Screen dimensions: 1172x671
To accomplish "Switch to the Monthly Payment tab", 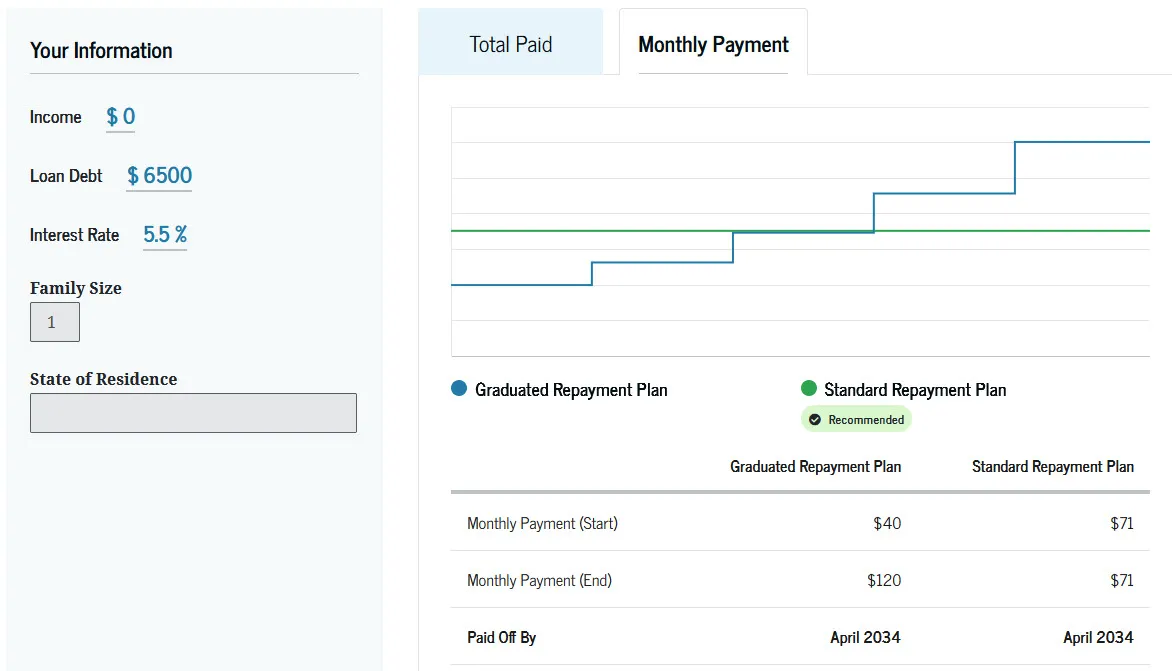I will point(712,44).
